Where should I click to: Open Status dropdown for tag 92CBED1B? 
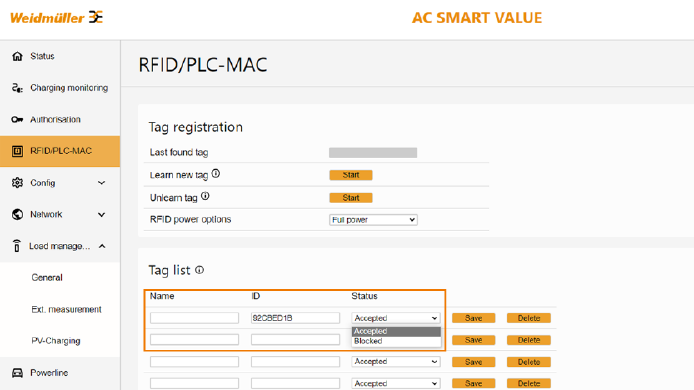tap(396, 318)
